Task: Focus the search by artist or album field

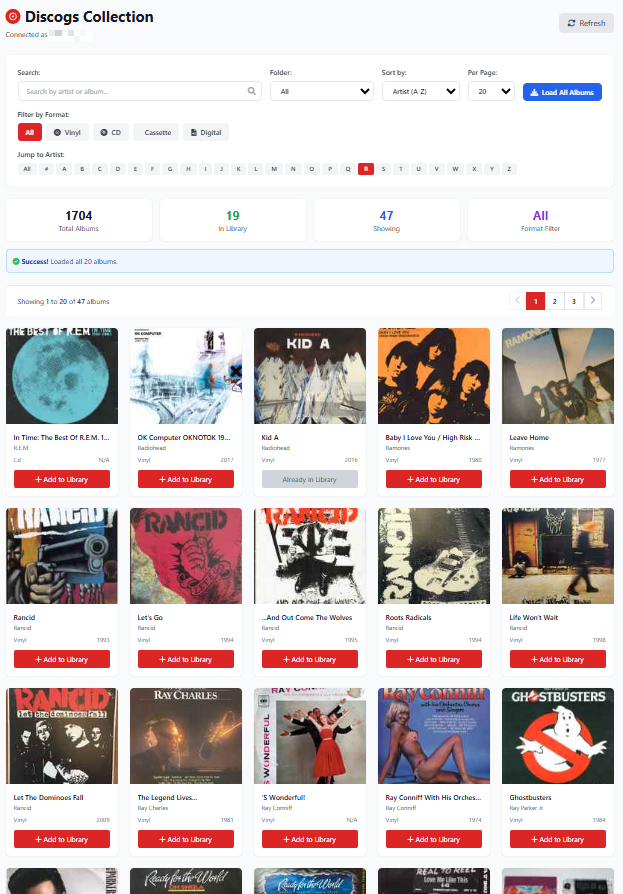Action: [x=140, y=91]
